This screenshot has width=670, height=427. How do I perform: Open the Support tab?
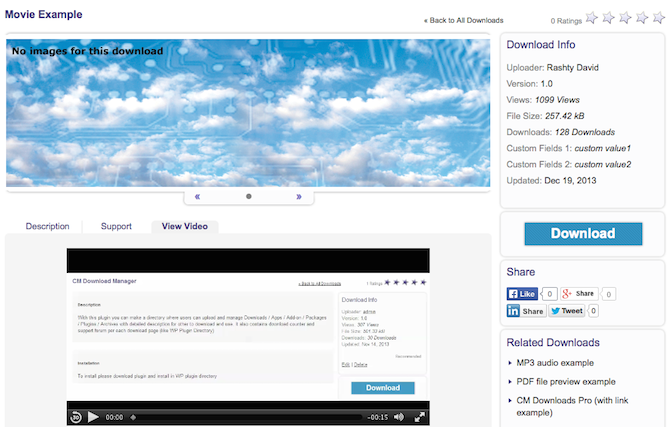[116, 226]
